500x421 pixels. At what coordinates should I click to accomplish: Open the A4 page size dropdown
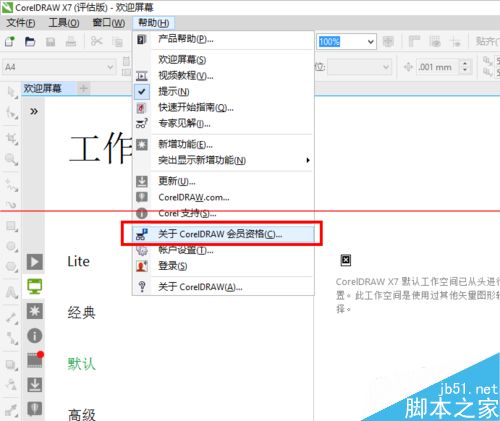(110, 67)
